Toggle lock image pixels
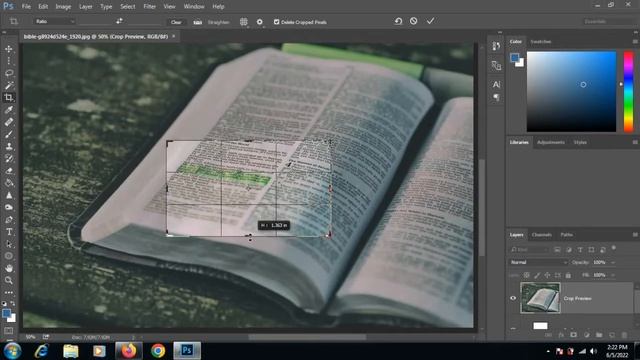Screen dimensions: 640x360 point(537,276)
